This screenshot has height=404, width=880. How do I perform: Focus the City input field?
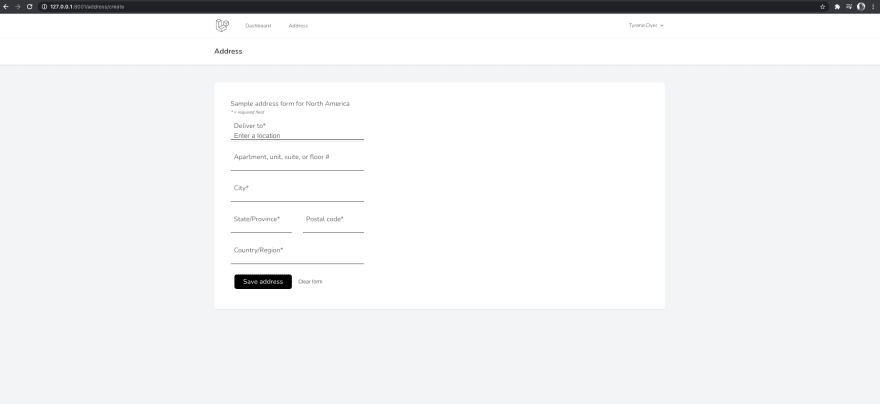click(297, 189)
